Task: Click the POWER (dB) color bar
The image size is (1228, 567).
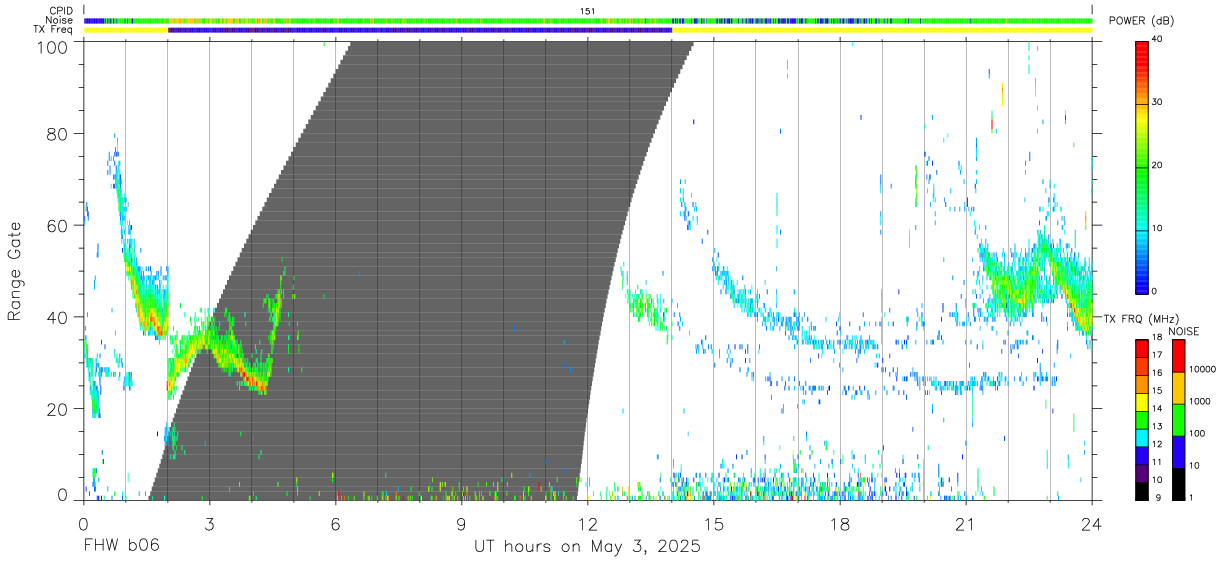Action: point(1142,166)
